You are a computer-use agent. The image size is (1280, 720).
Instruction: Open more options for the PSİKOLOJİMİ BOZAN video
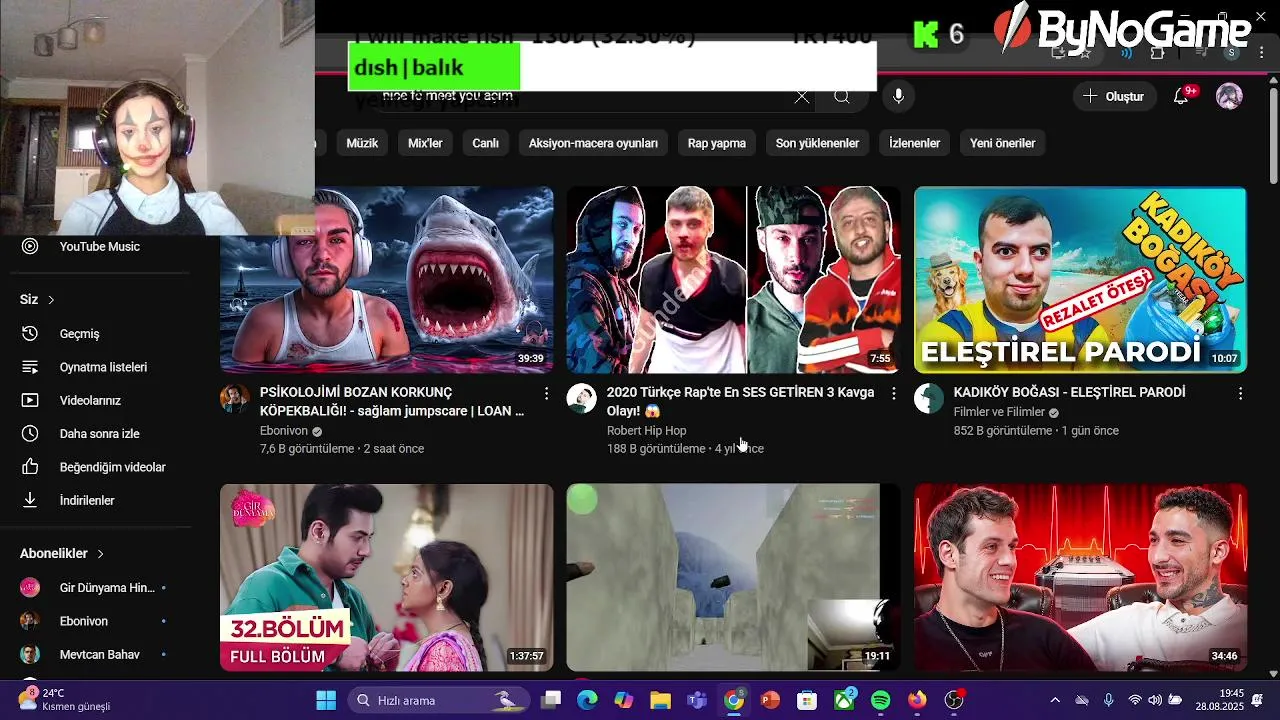[546, 393]
